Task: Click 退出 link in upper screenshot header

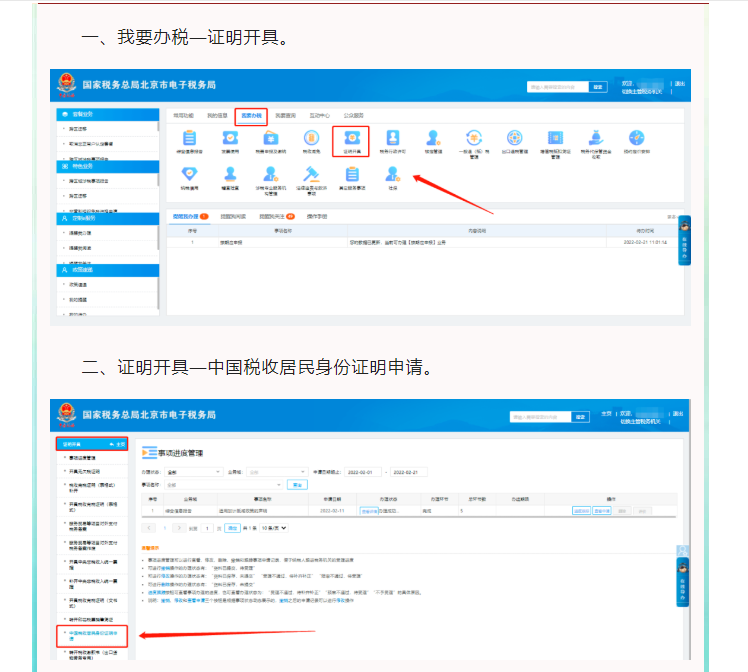Action: [x=680, y=83]
